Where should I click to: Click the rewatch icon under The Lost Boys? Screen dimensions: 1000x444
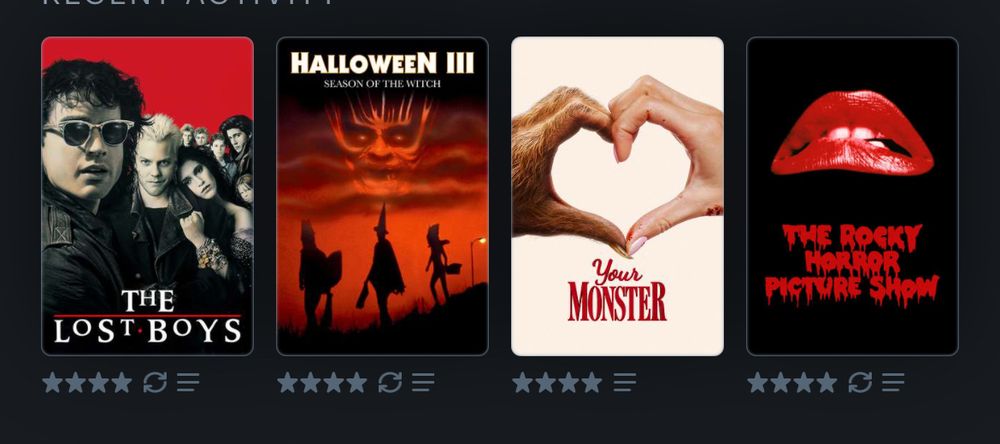tap(155, 383)
